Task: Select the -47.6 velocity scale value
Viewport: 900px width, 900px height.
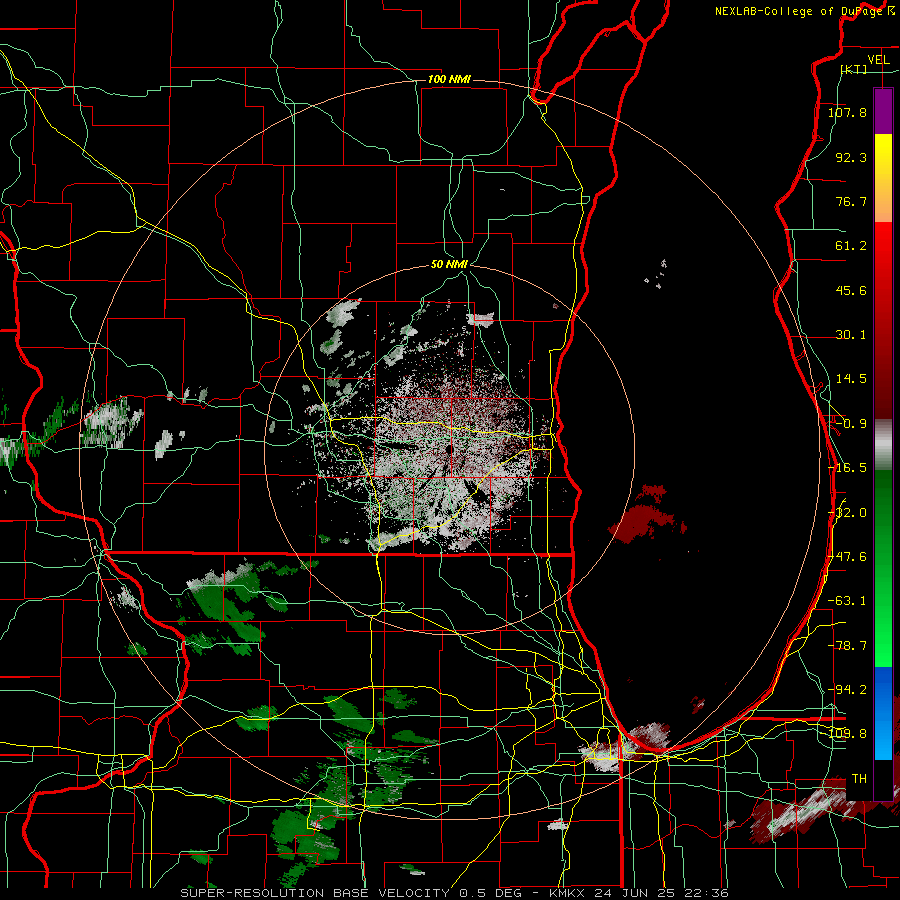Action: coord(847,557)
